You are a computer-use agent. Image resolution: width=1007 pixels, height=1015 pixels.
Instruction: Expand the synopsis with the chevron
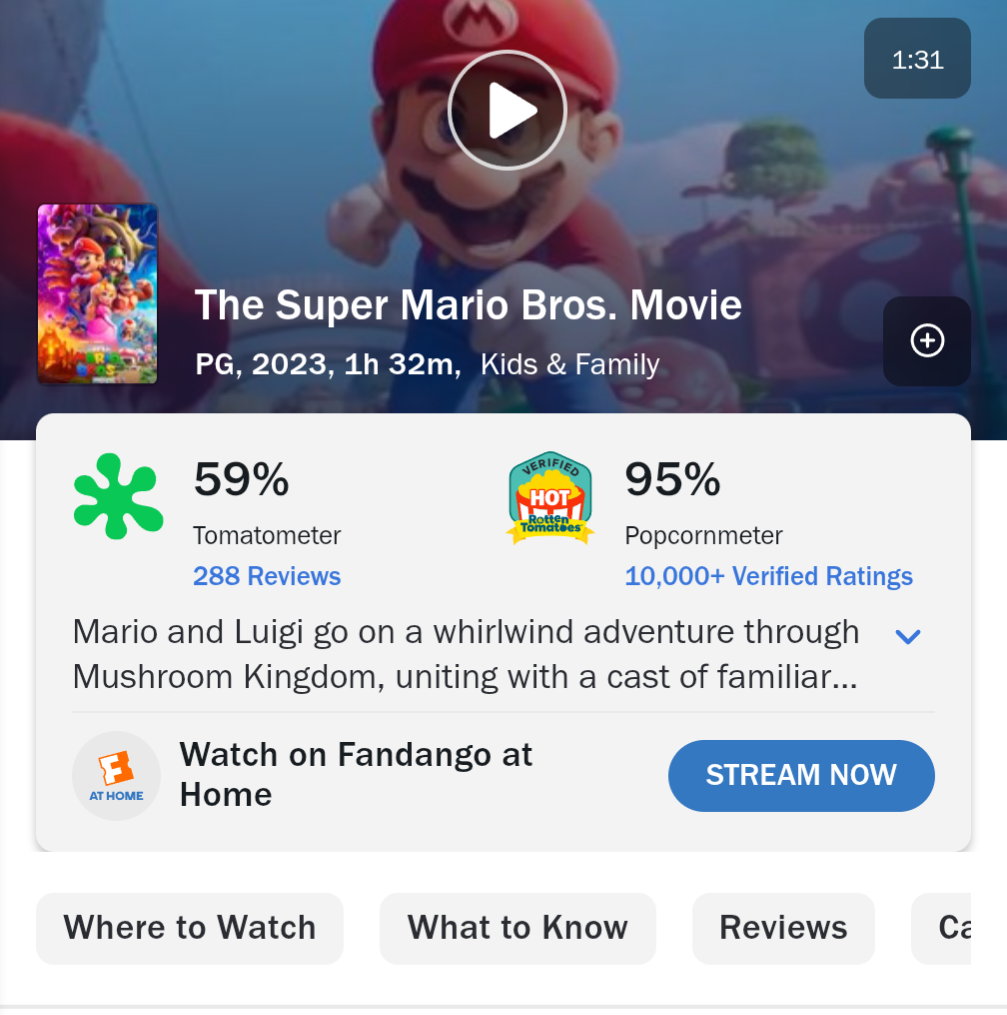pyautogui.click(x=907, y=637)
